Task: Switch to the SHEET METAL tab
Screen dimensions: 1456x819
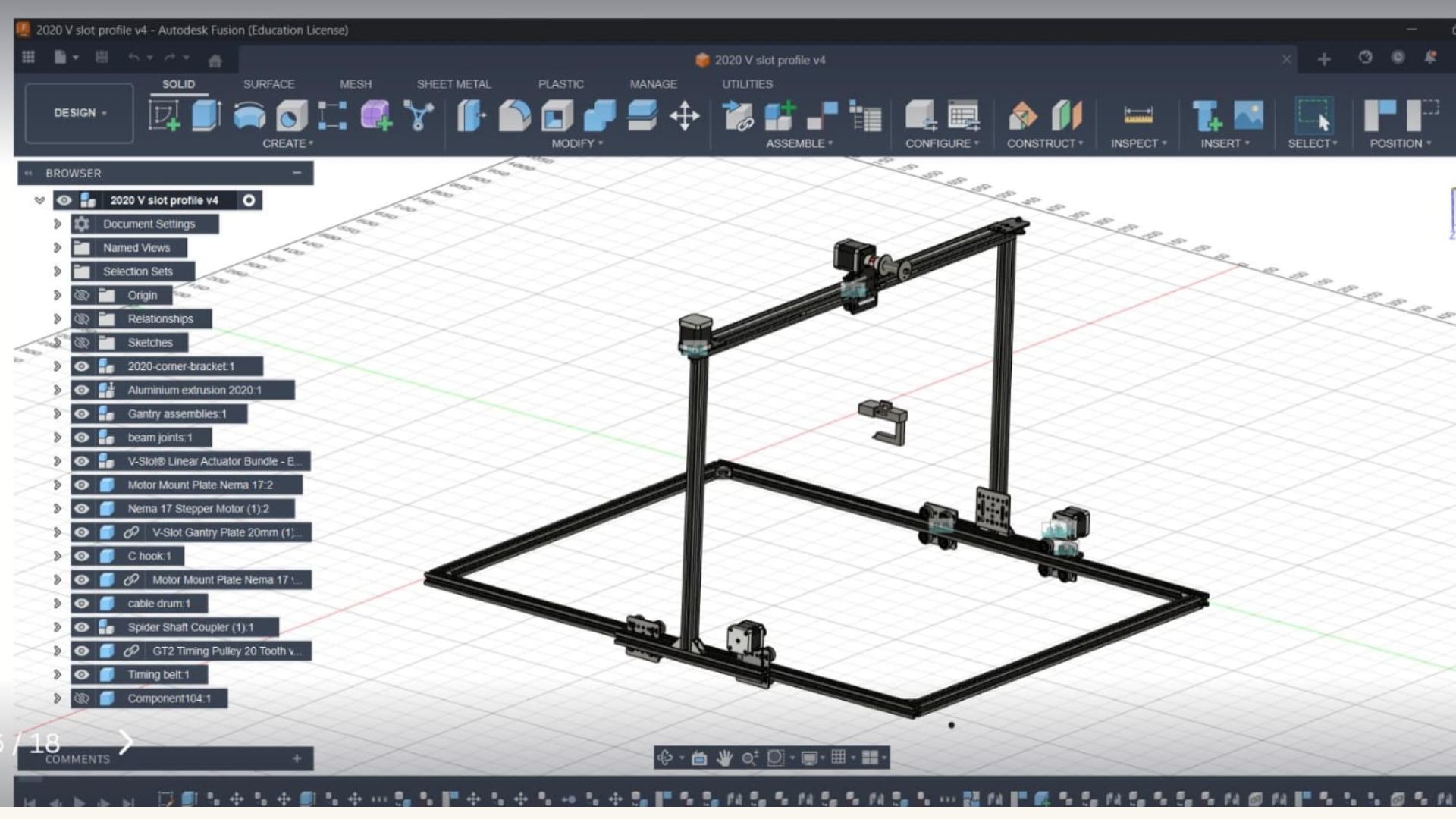Action: [x=453, y=84]
